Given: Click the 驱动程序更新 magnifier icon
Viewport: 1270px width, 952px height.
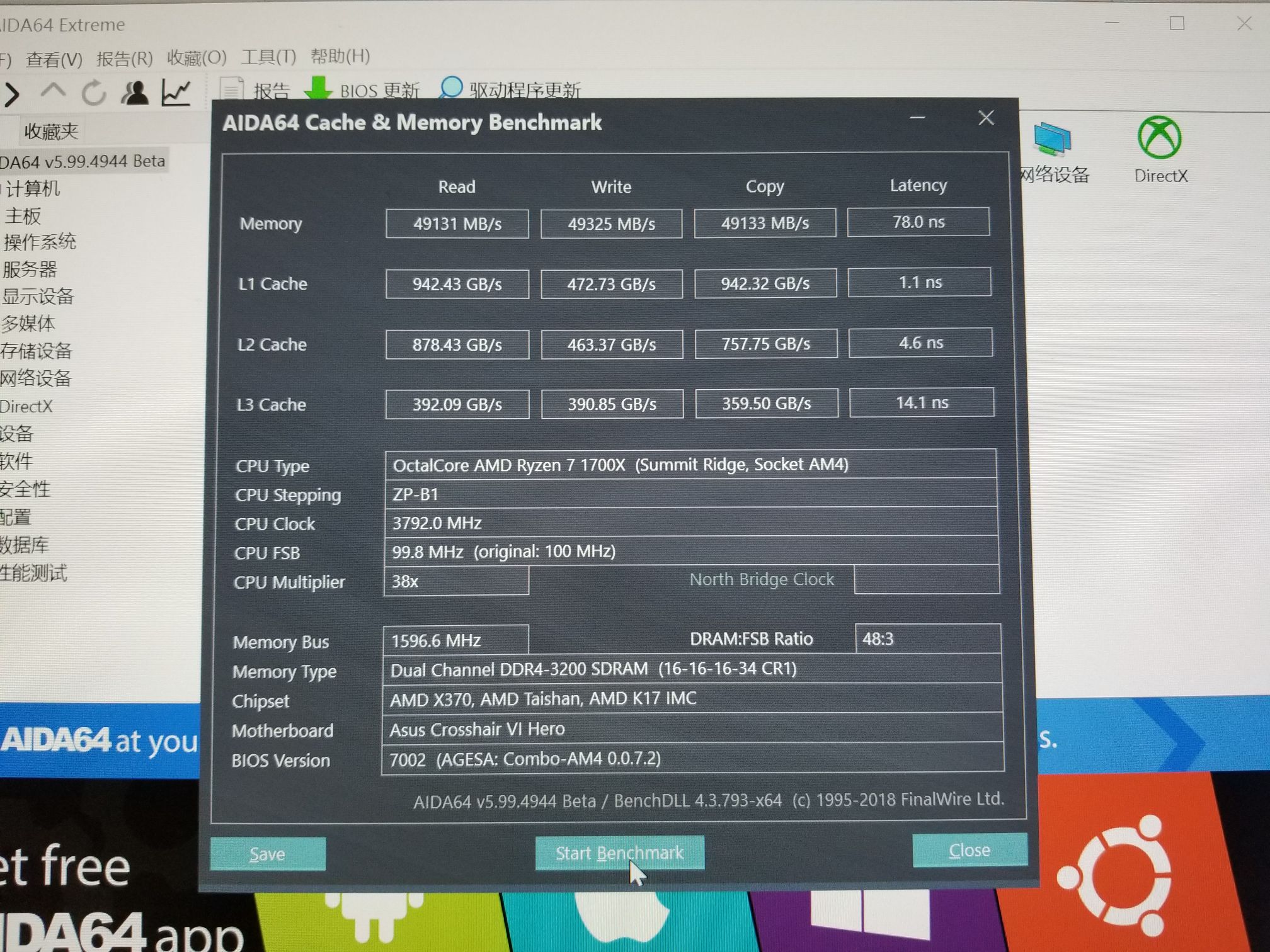Looking at the screenshot, I should [x=451, y=88].
